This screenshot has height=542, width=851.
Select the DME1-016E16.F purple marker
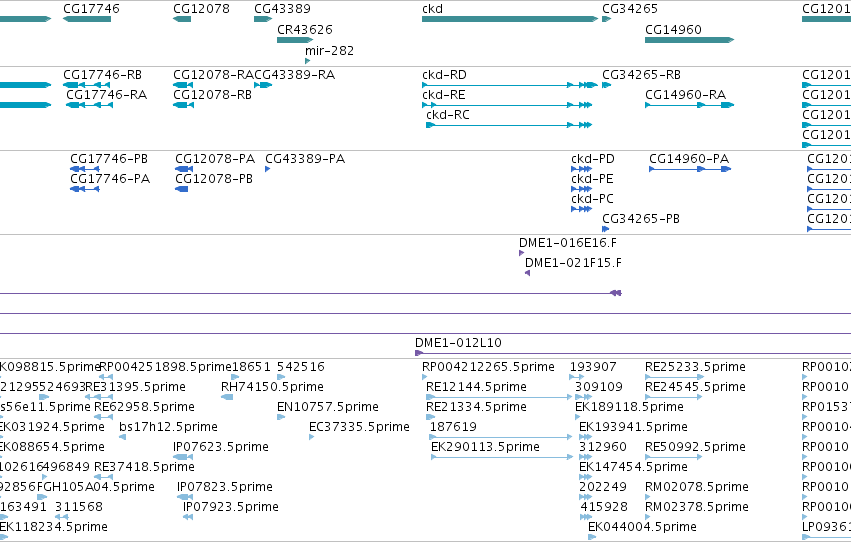click(522, 253)
